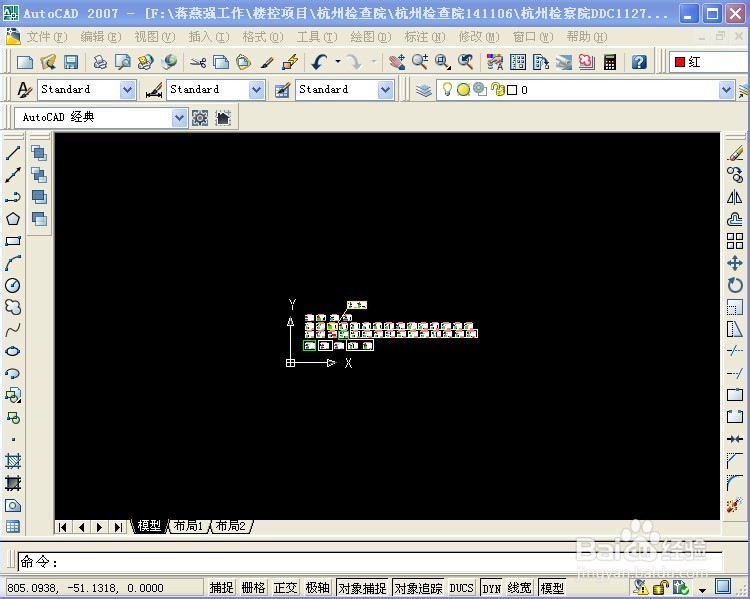Toggle 极轴 polar tracking
This screenshot has width=750, height=599.
[318, 588]
